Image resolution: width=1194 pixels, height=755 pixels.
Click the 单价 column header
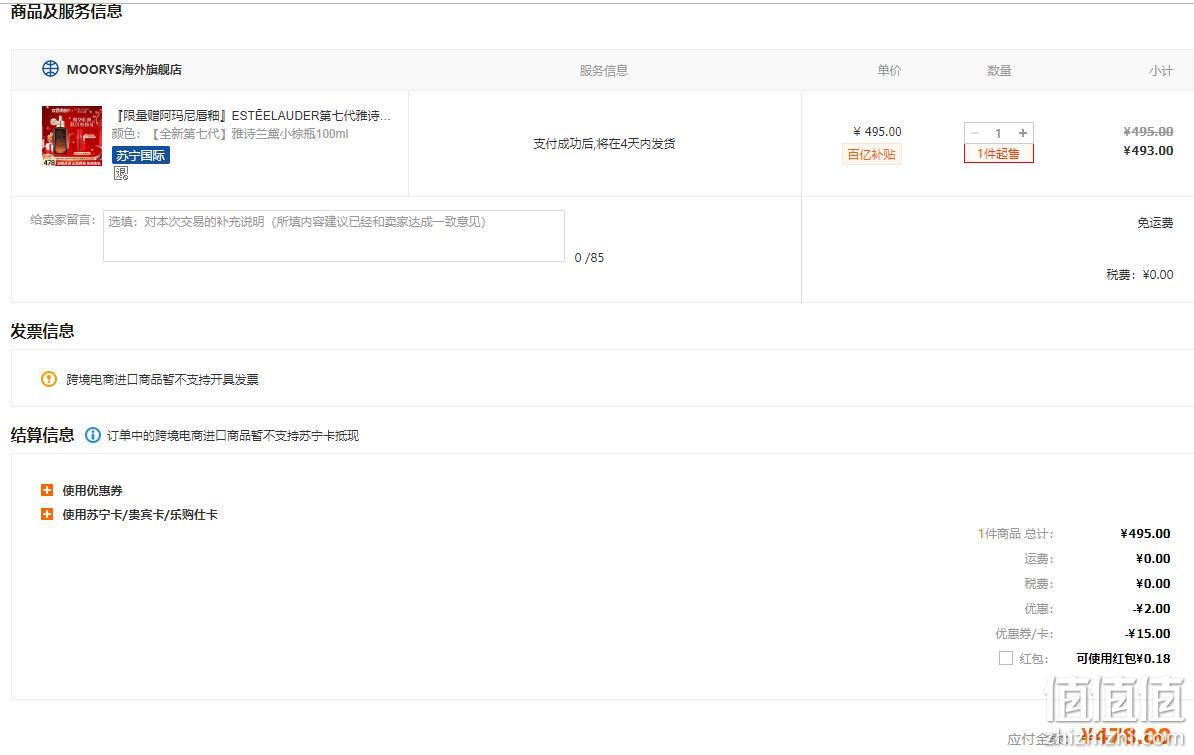click(889, 70)
